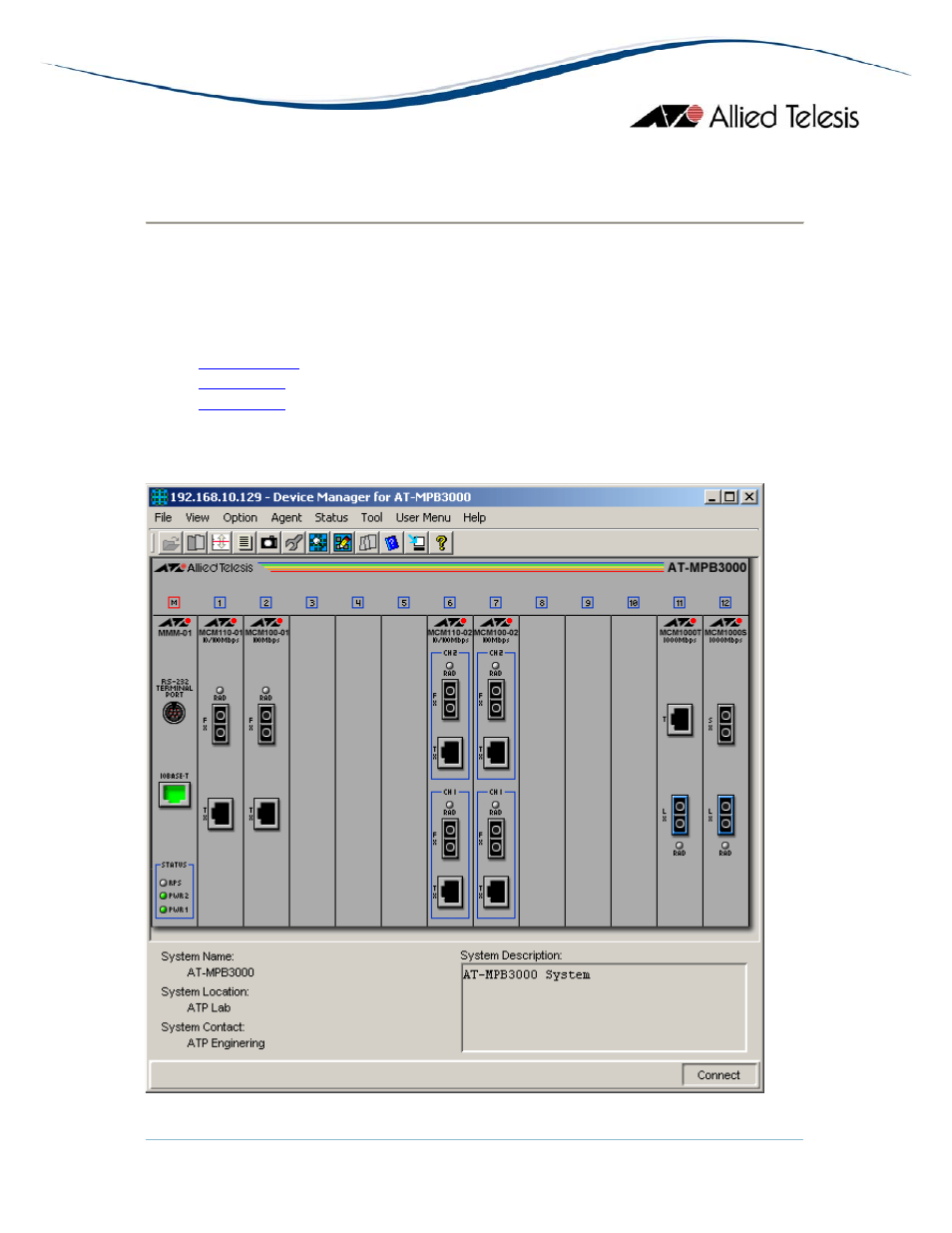The image size is (952, 1233).
Task: Click the System Name value AT-MPB3000
Action: tap(221, 972)
